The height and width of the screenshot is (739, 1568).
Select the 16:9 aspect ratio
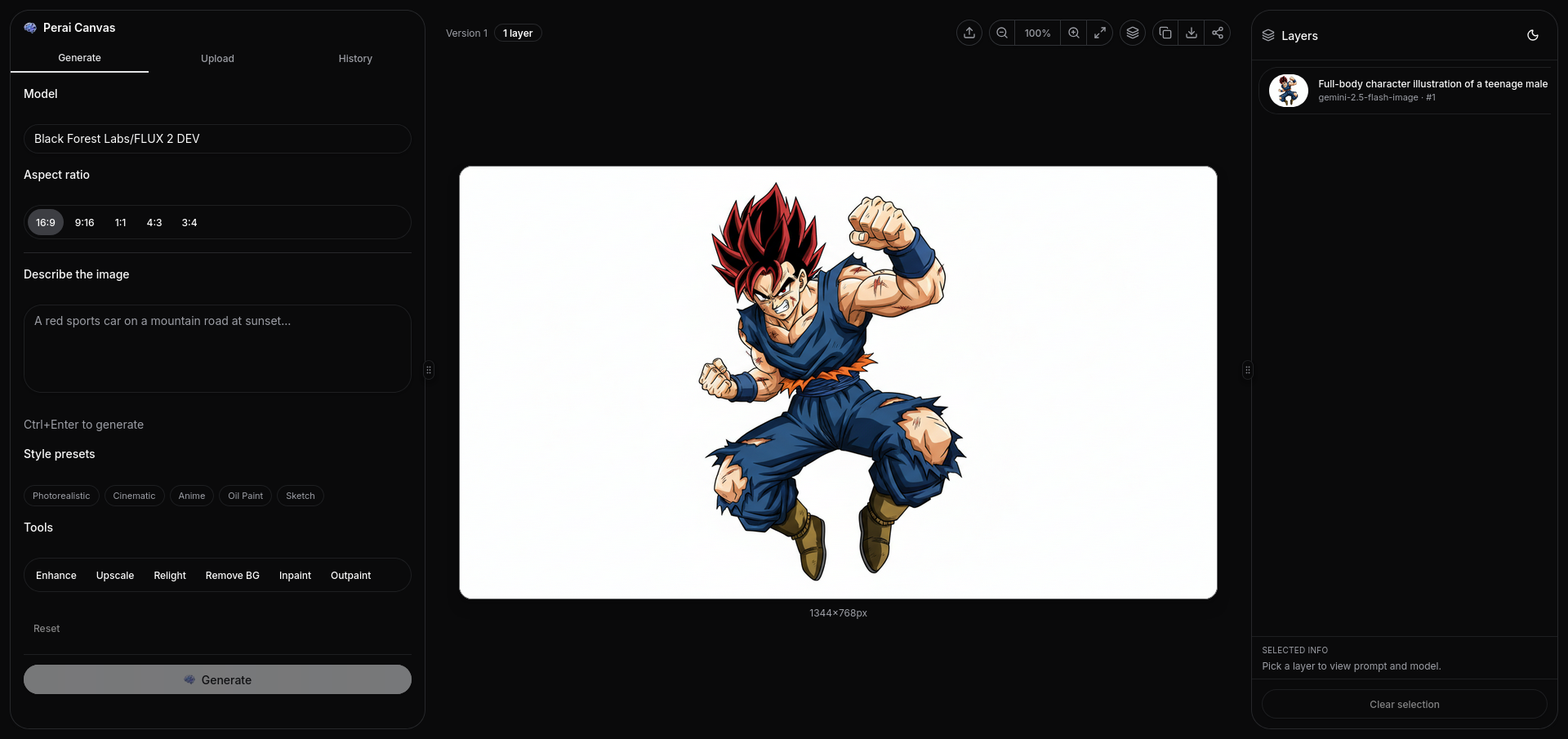(46, 222)
